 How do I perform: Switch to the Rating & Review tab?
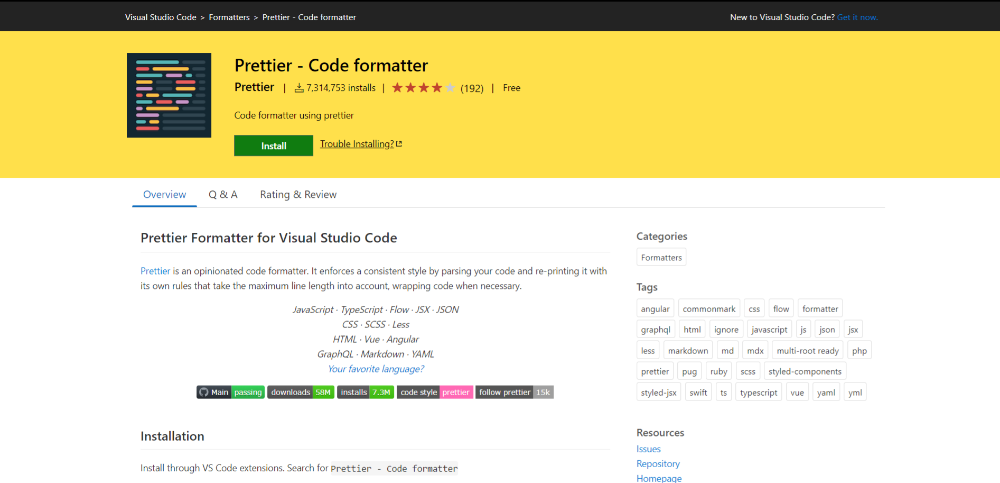pos(298,195)
